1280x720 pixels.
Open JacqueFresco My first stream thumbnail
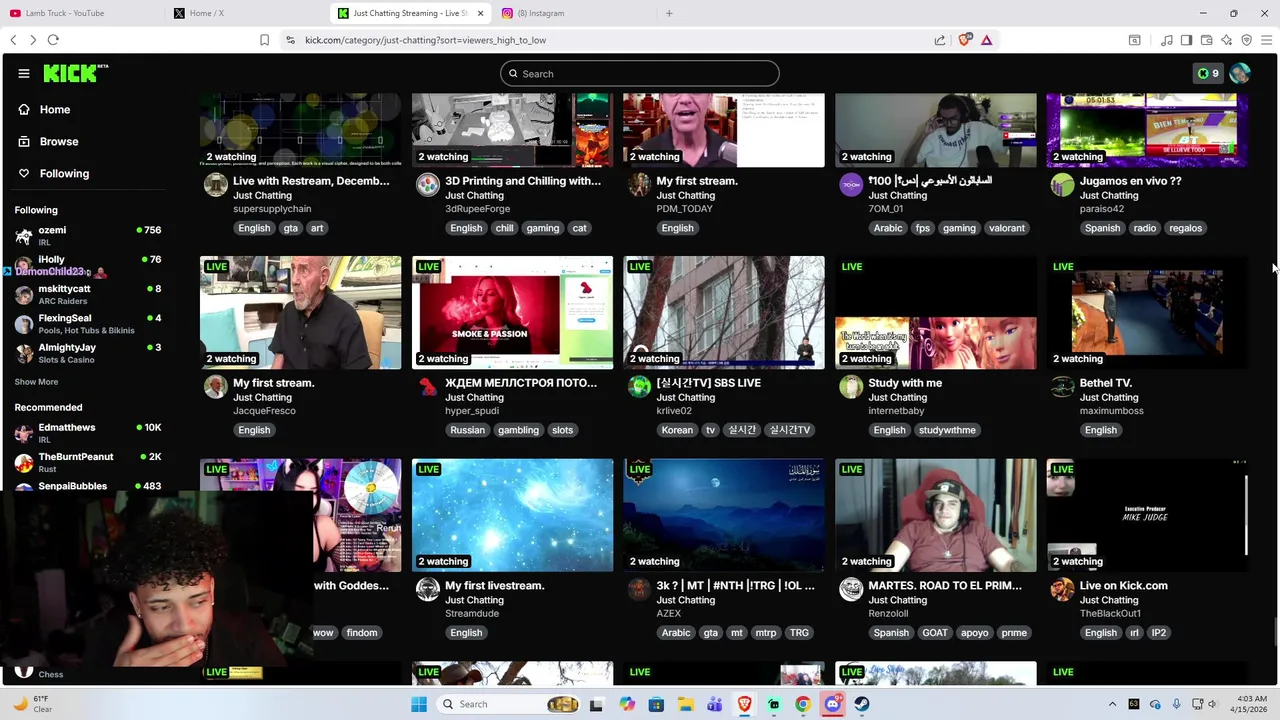pos(300,312)
